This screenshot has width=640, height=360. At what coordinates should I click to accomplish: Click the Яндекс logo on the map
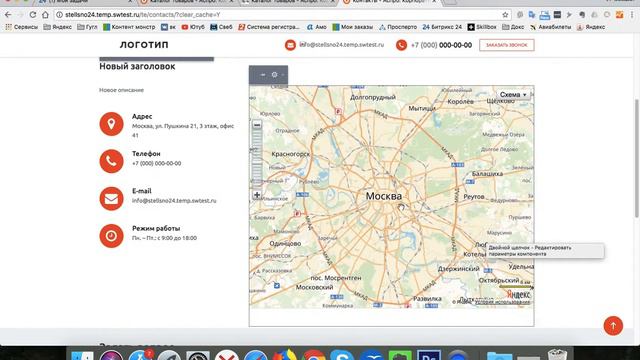click(x=518, y=294)
